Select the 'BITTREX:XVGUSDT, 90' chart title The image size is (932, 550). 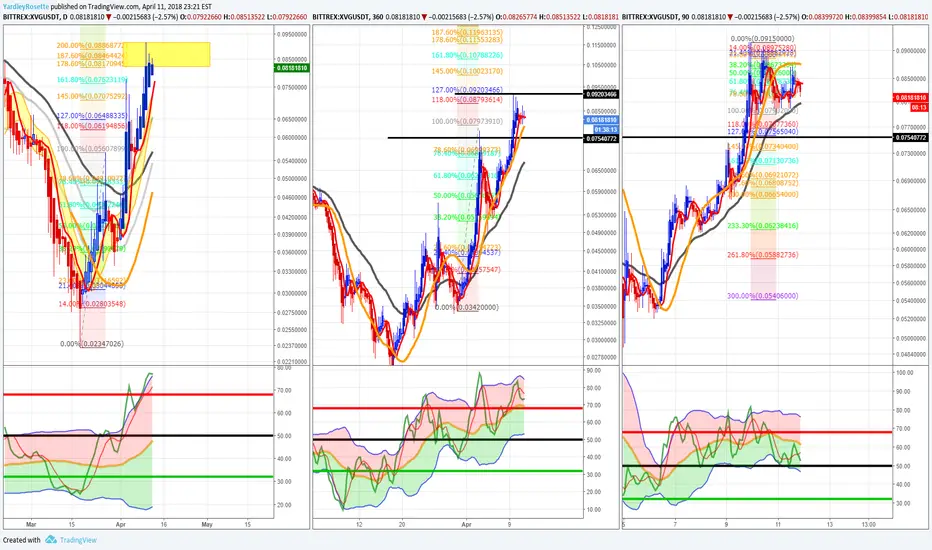point(656,17)
